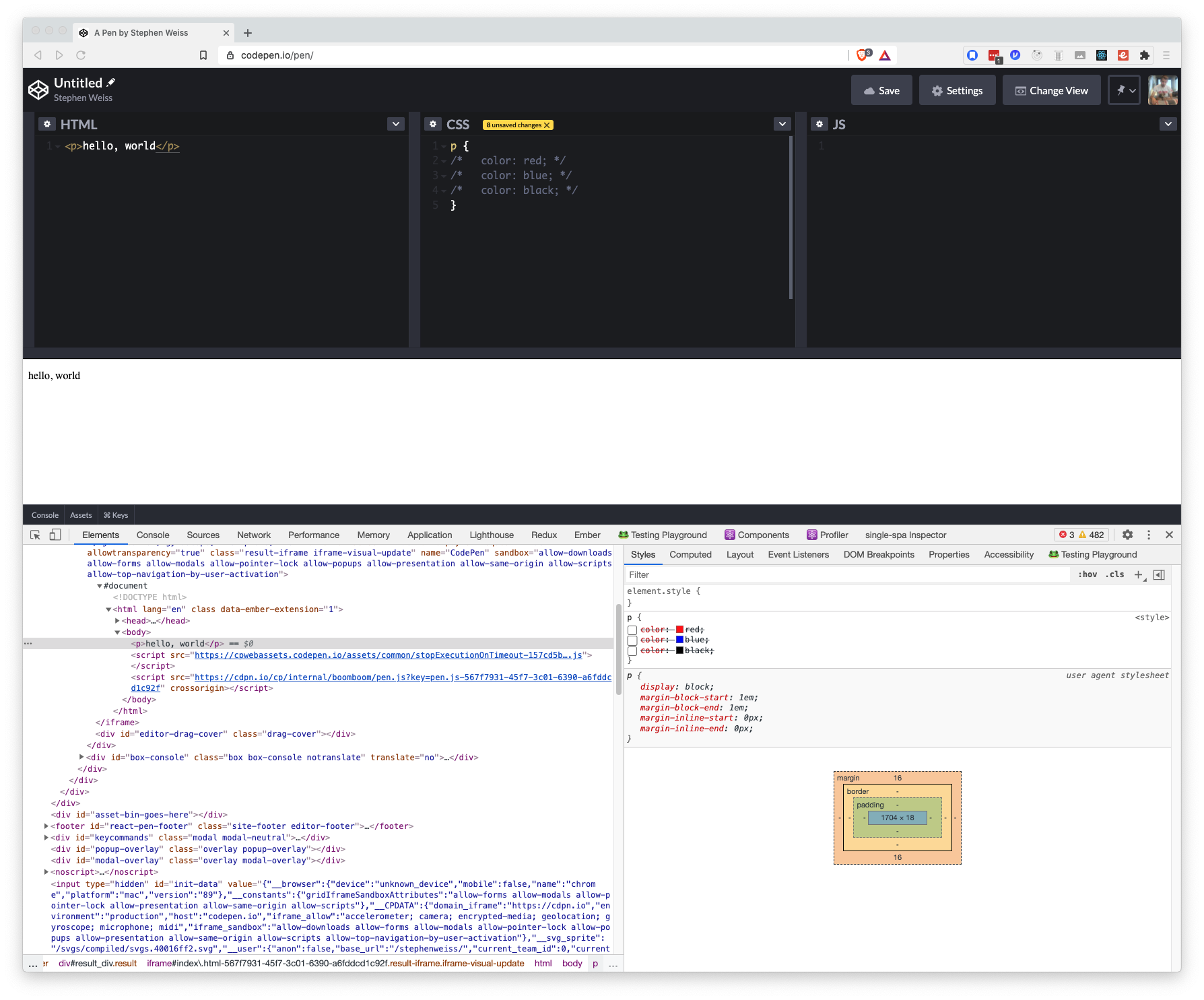The height and width of the screenshot is (1000, 1204).
Task: Save the pen
Action: pyautogui.click(x=881, y=90)
